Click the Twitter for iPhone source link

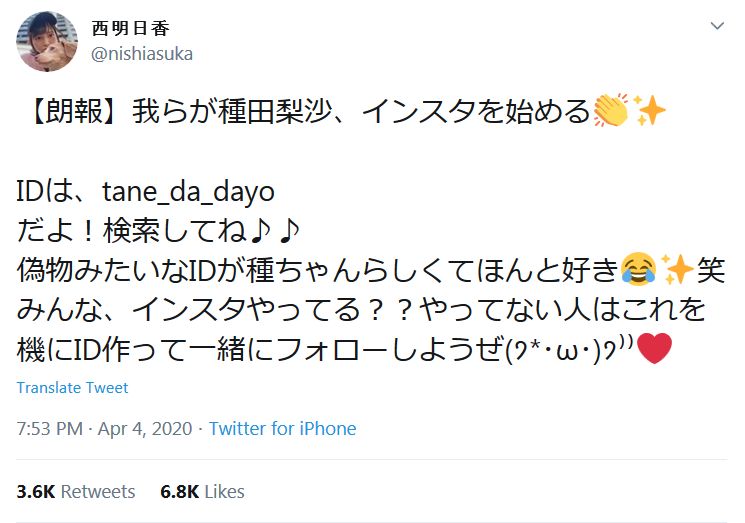click(x=282, y=428)
